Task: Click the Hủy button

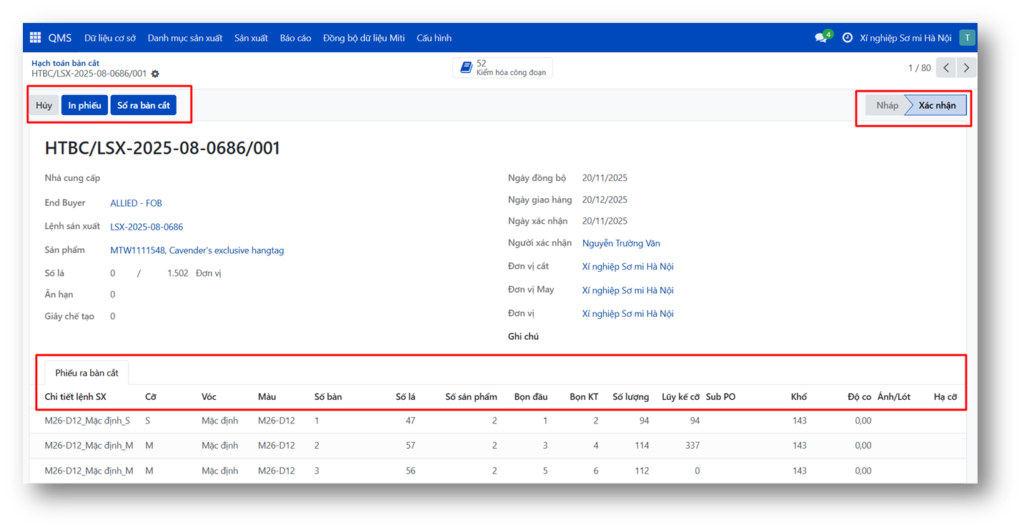Action: pos(44,105)
